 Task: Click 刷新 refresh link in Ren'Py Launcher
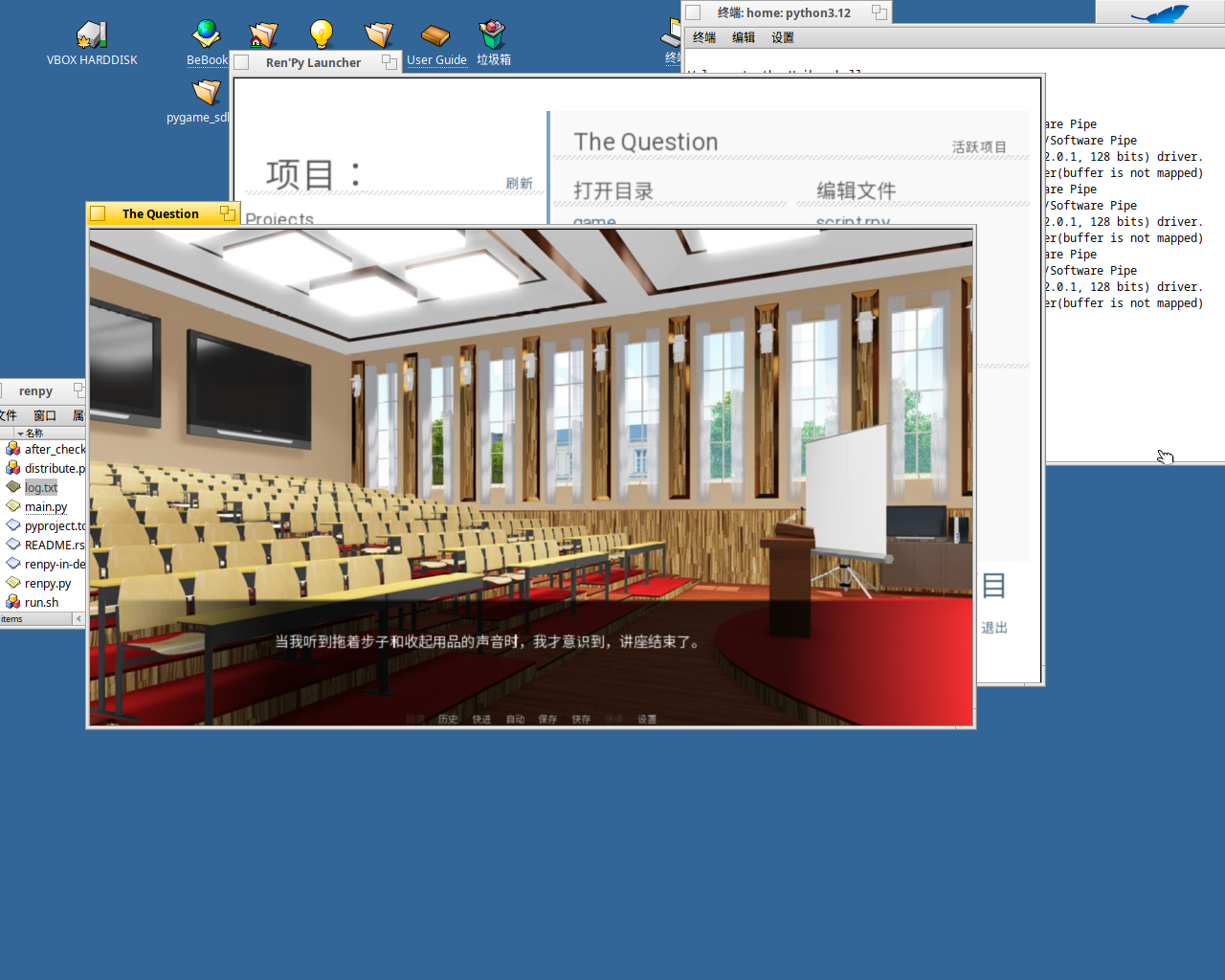point(520,184)
